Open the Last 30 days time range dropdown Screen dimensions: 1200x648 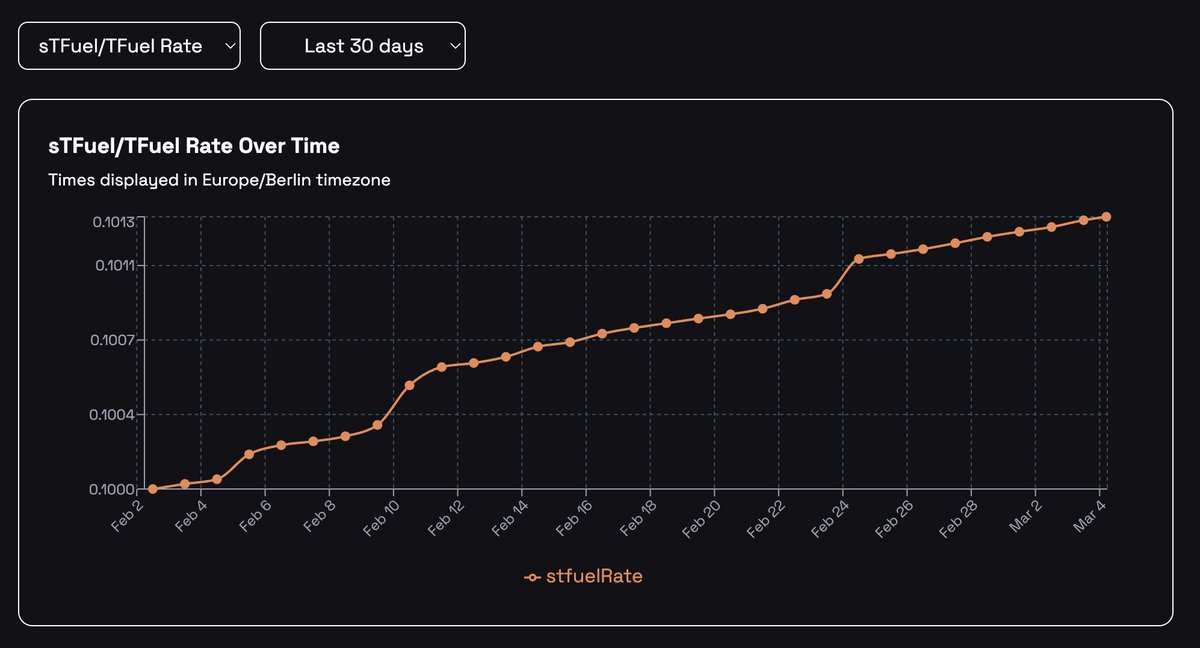pyautogui.click(x=363, y=45)
